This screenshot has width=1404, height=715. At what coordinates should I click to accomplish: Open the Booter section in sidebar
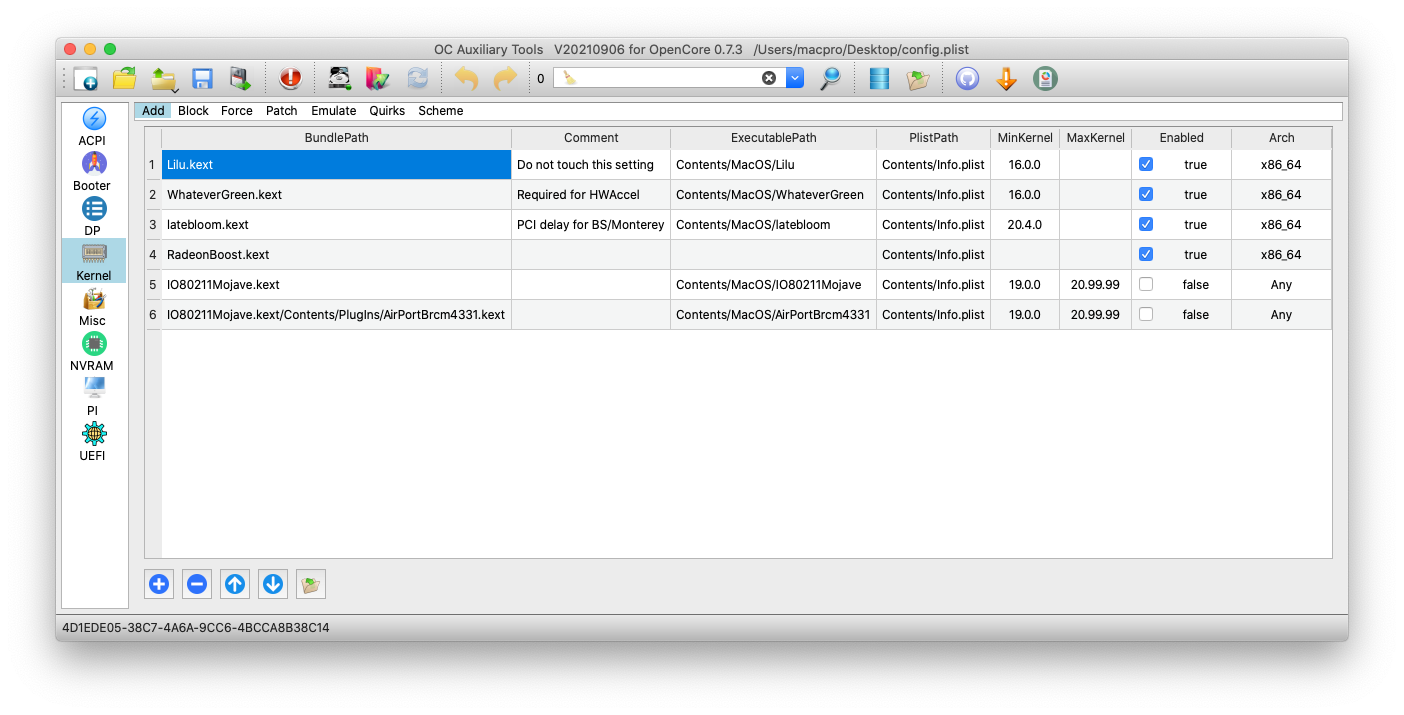(x=93, y=172)
